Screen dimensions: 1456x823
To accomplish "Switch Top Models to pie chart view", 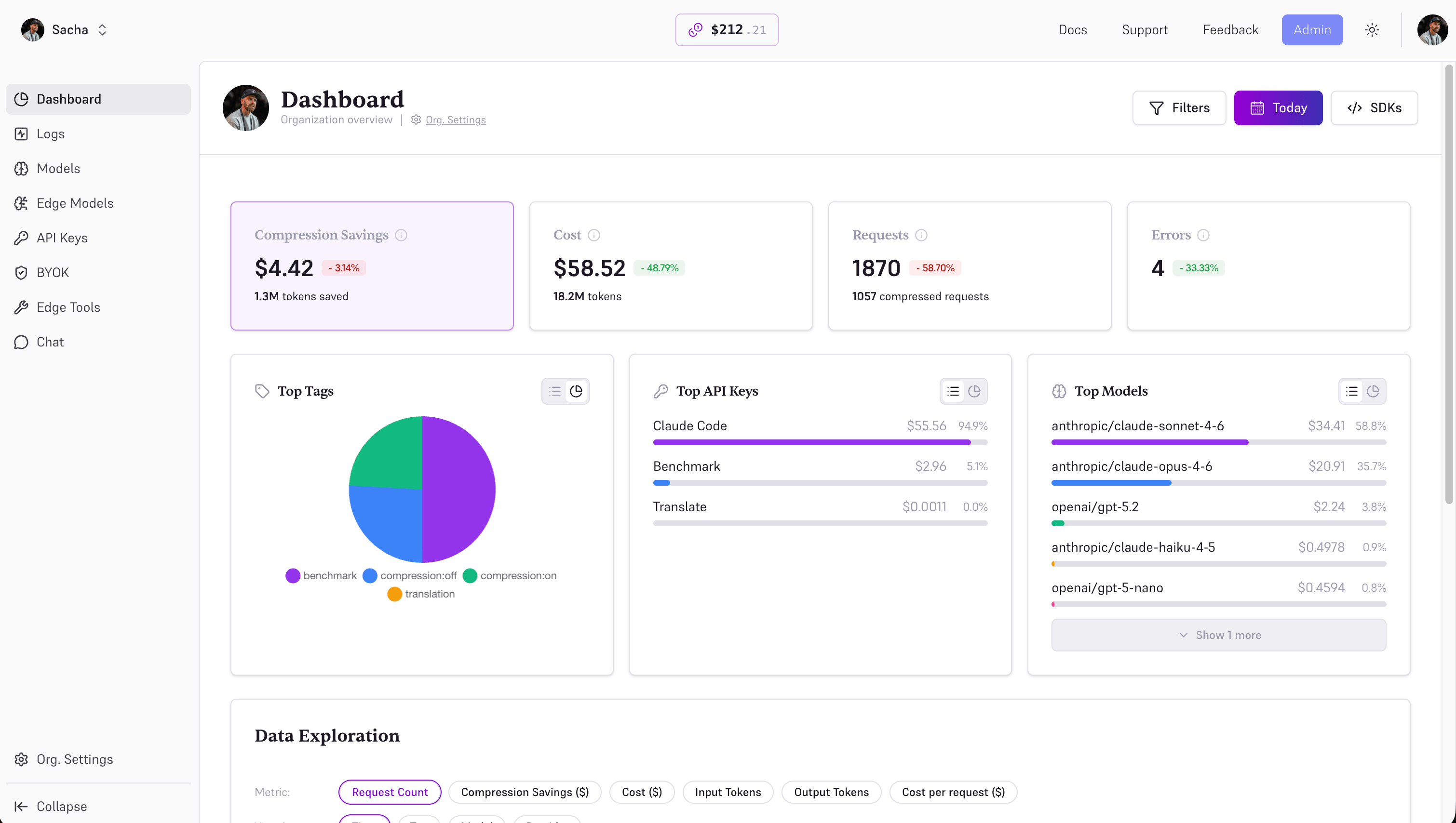I will 1373,391.
